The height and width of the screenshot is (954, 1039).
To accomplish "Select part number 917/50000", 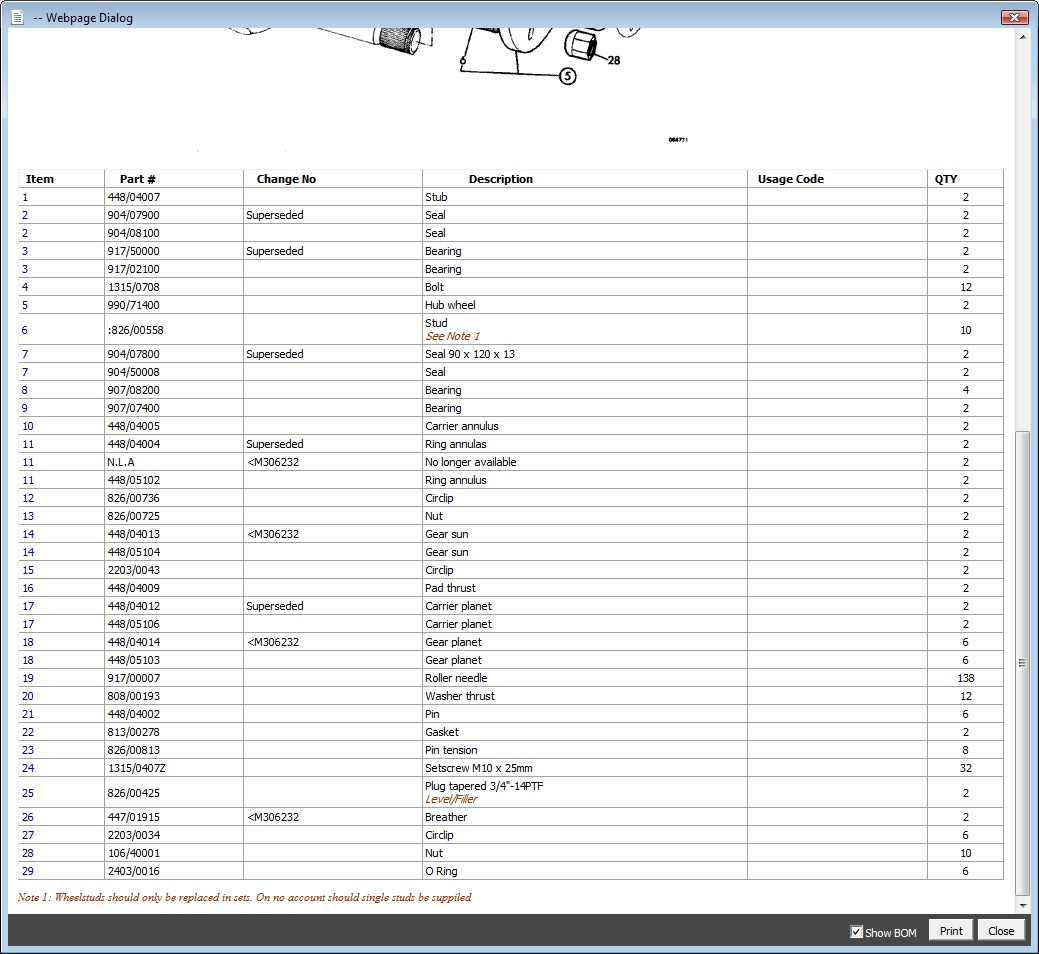I will (x=133, y=251).
